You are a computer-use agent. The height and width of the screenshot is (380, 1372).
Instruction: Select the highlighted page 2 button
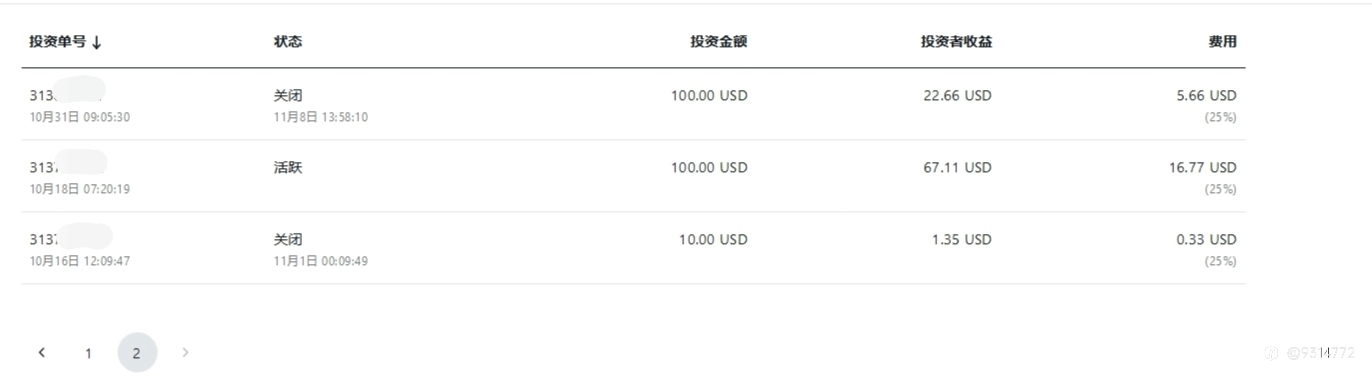137,353
